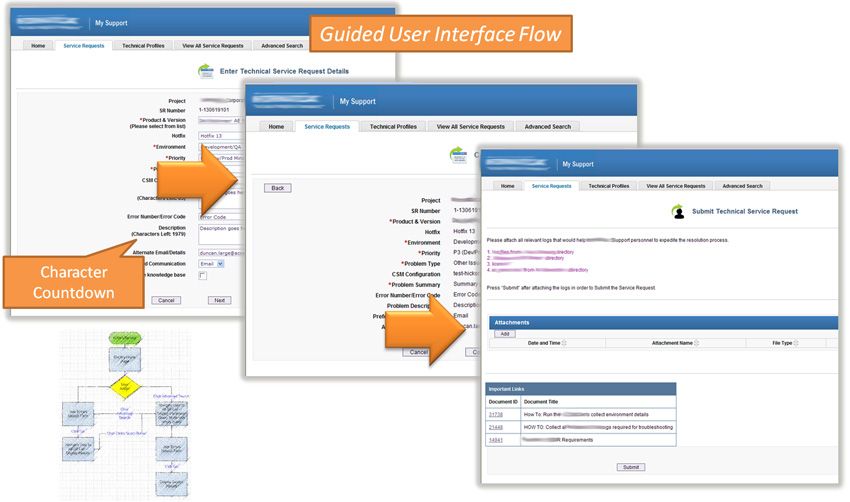Switch to Advanced Search tab in rightmost window

tap(742, 186)
